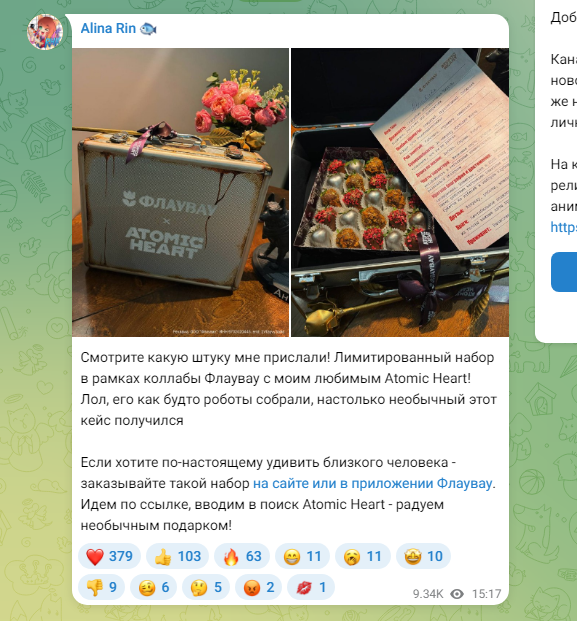
Task: Select the angry face reaction (2)
Action: coord(259,587)
